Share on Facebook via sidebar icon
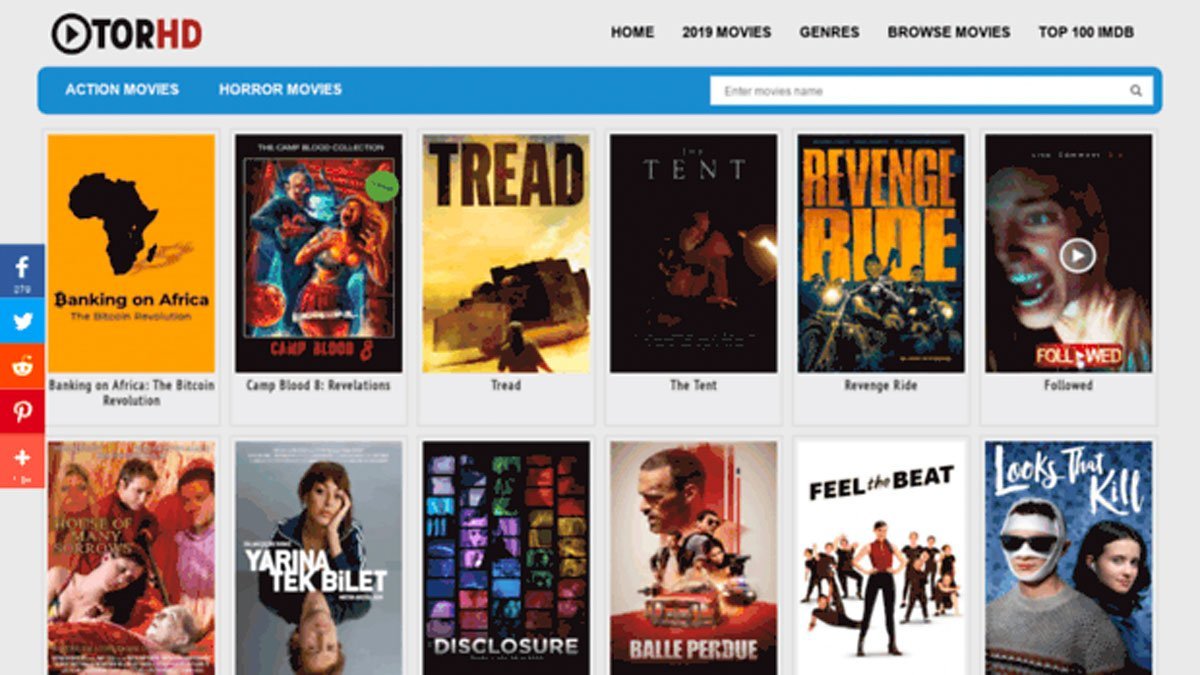The height and width of the screenshot is (675, 1200). tap(22, 271)
